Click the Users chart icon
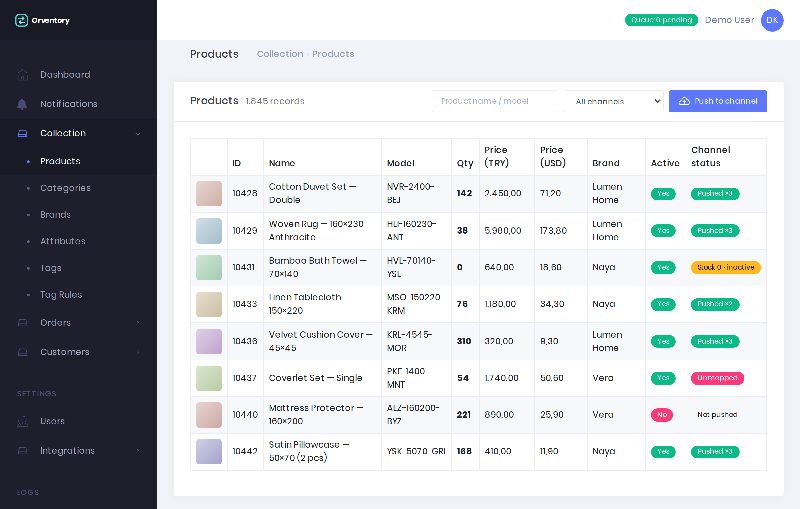The height and width of the screenshot is (509, 800). tap(22, 421)
